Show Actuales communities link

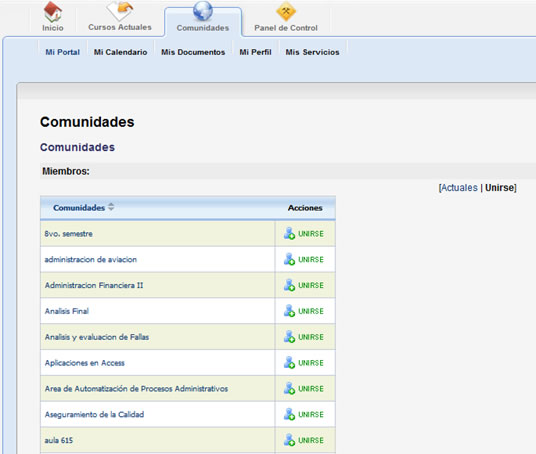459,188
